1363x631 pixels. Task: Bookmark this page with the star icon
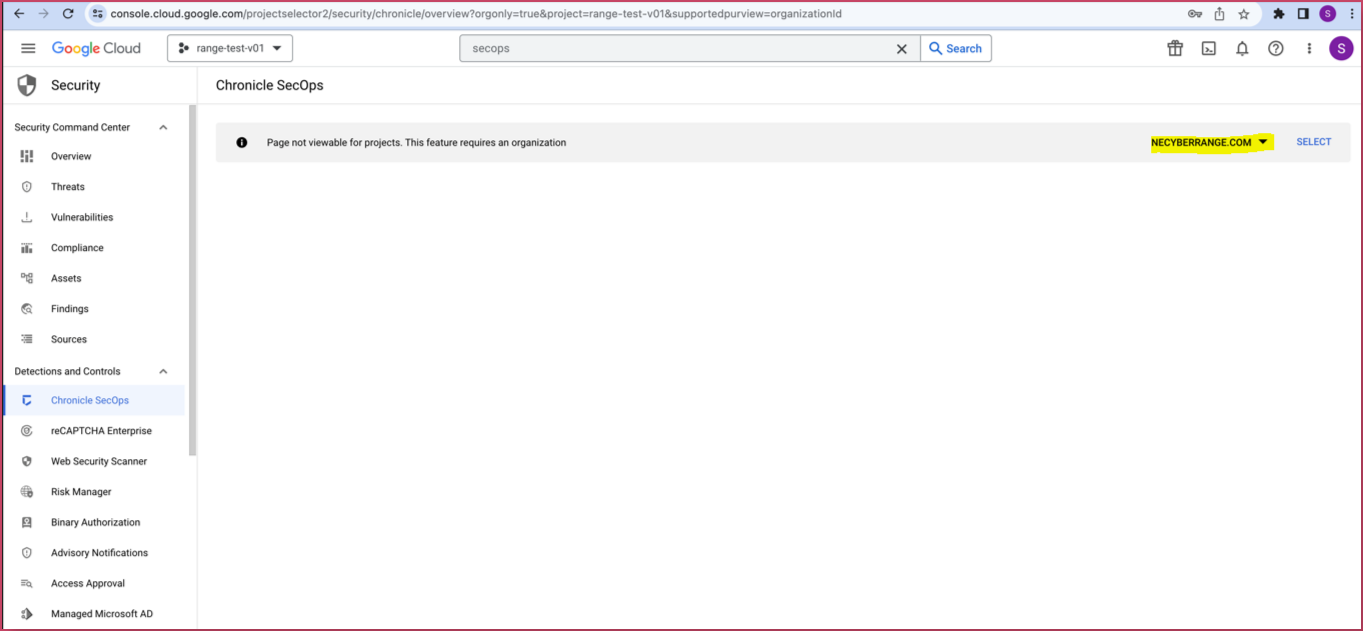pos(1244,14)
